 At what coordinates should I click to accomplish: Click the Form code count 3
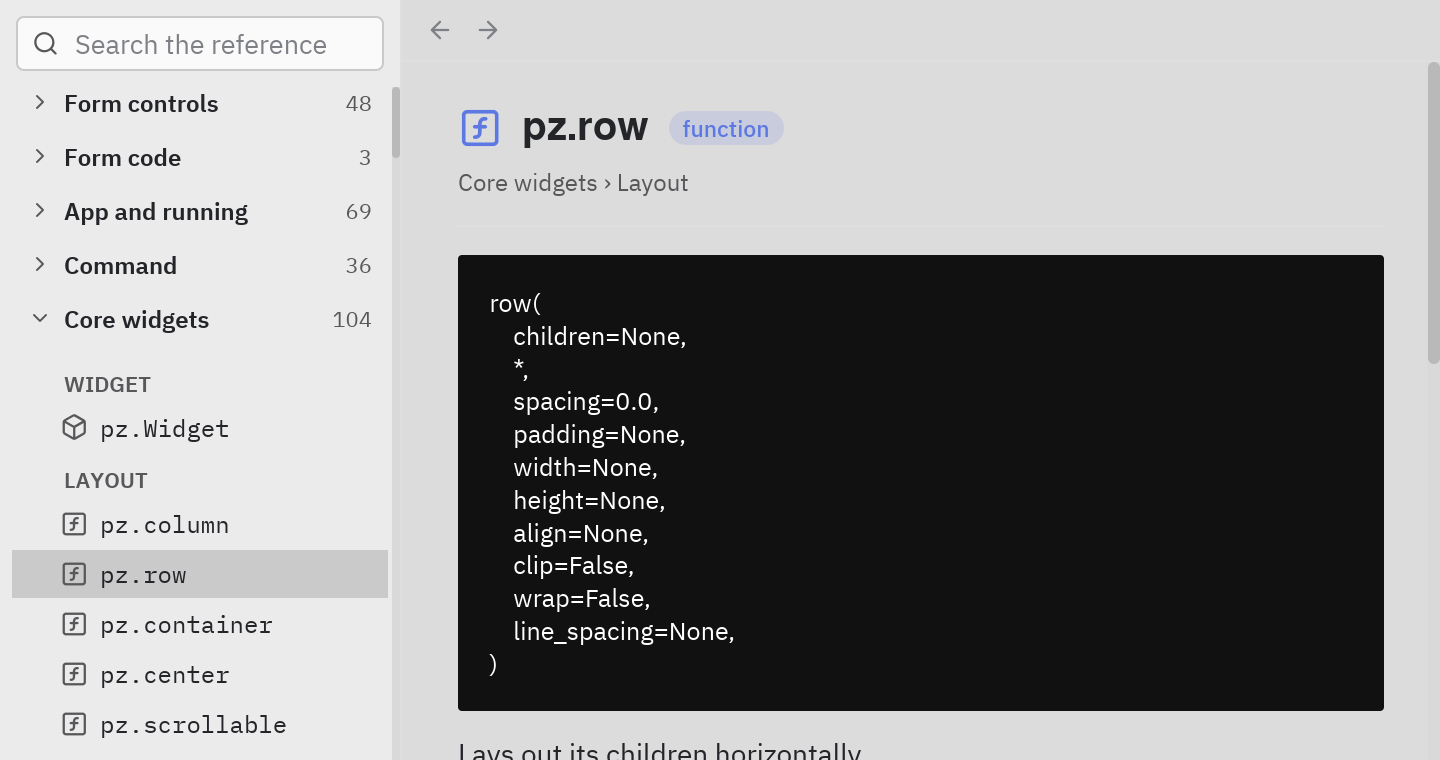pyautogui.click(x=365, y=157)
